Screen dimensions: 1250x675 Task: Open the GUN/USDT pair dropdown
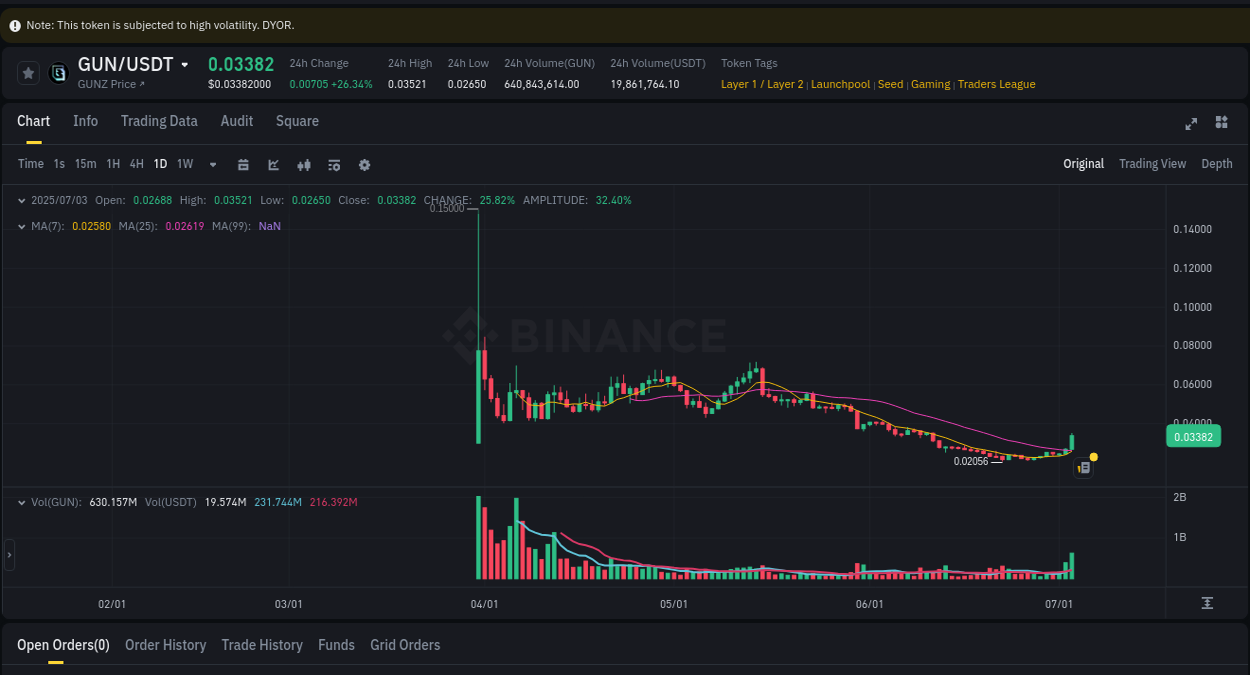point(185,64)
